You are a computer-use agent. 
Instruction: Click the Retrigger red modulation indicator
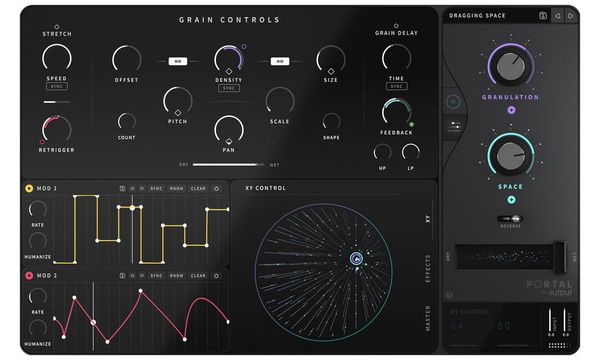tap(42, 142)
